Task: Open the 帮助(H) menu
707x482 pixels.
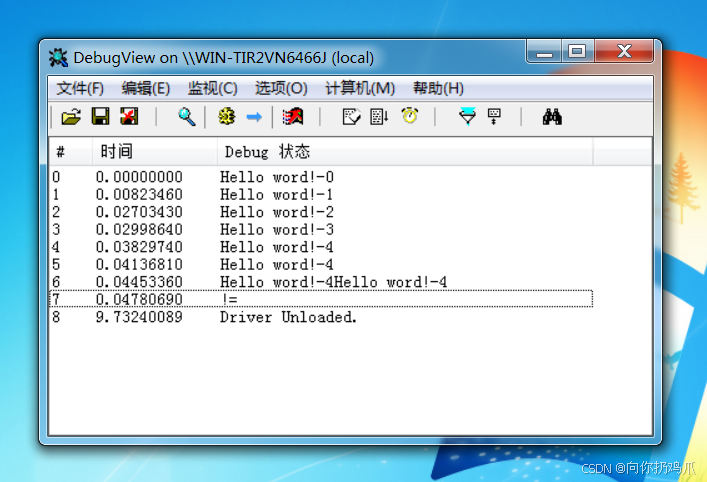Action: pyautogui.click(x=438, y=88)
